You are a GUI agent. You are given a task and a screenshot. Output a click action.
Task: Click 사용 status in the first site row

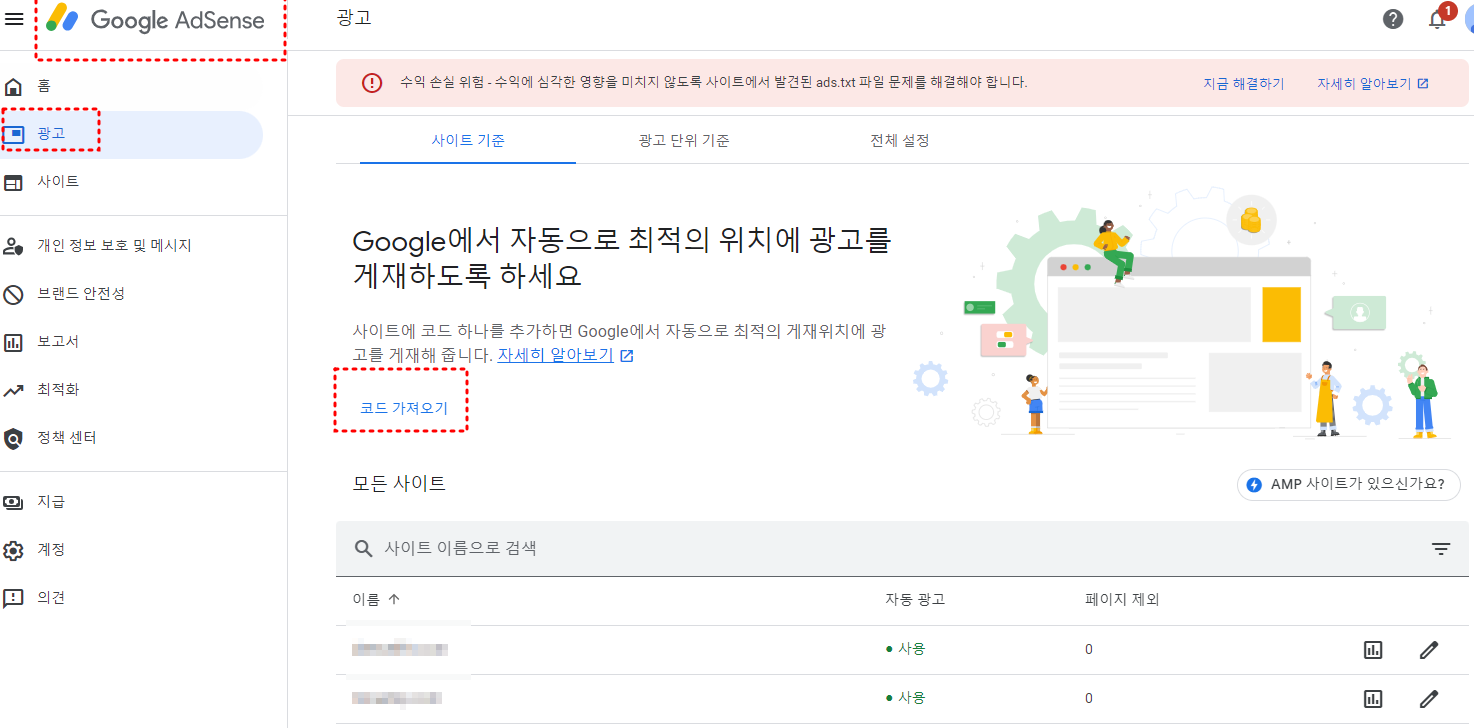click(906, 650)
